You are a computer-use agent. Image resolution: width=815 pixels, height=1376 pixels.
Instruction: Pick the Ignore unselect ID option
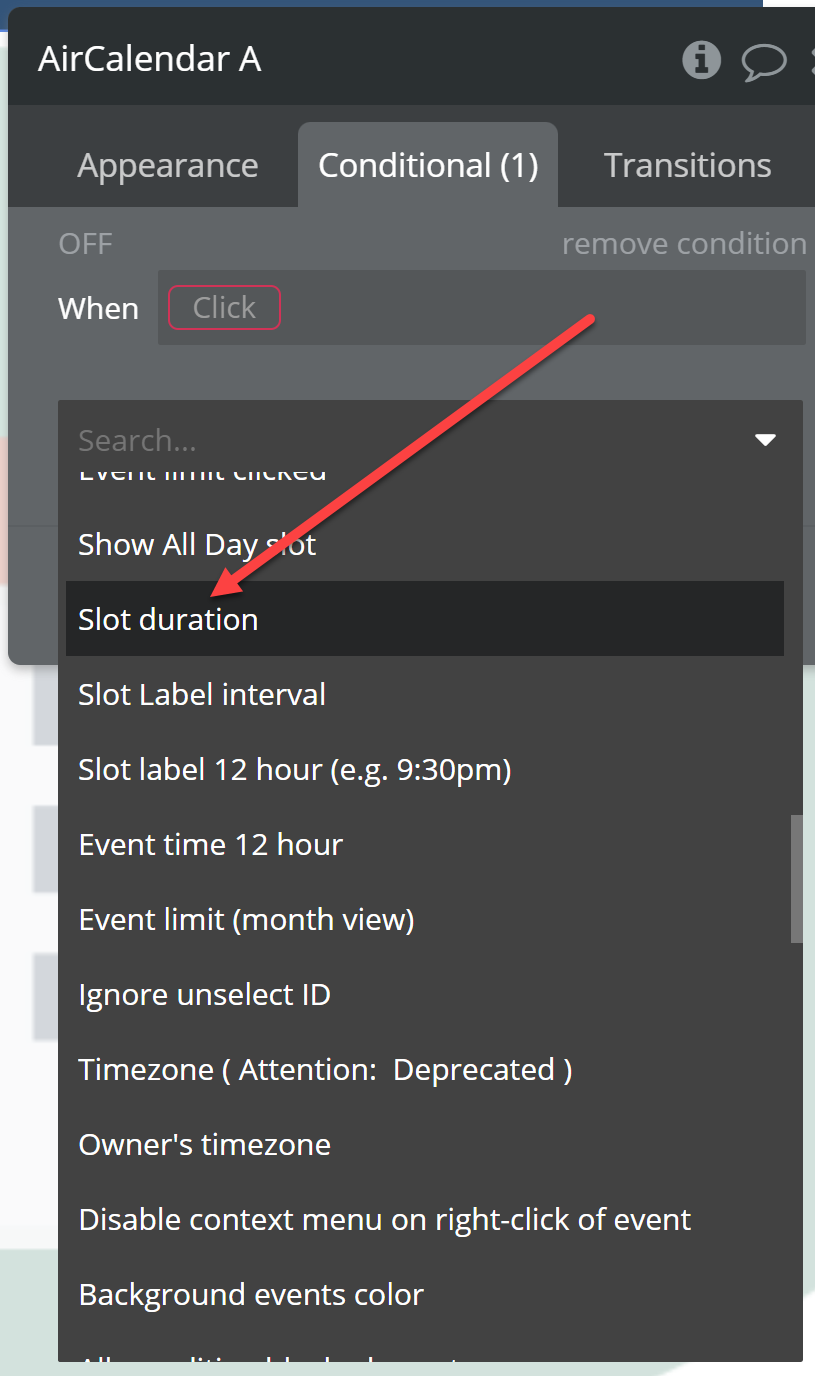point(425,994)
